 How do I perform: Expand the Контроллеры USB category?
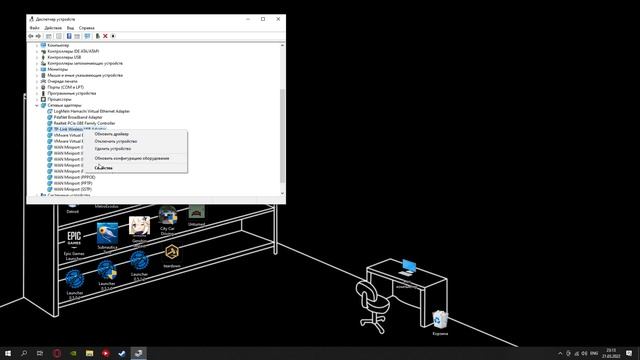point(37,57)
